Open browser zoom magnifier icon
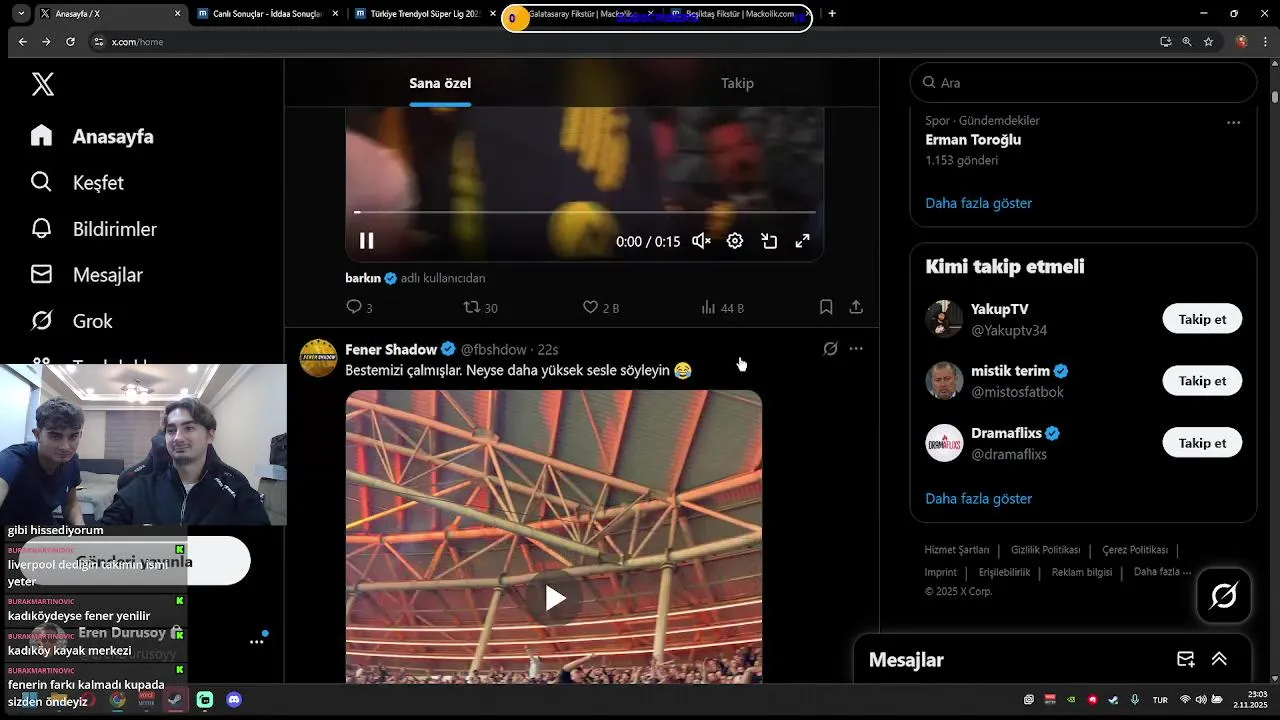 point(1187,42)
